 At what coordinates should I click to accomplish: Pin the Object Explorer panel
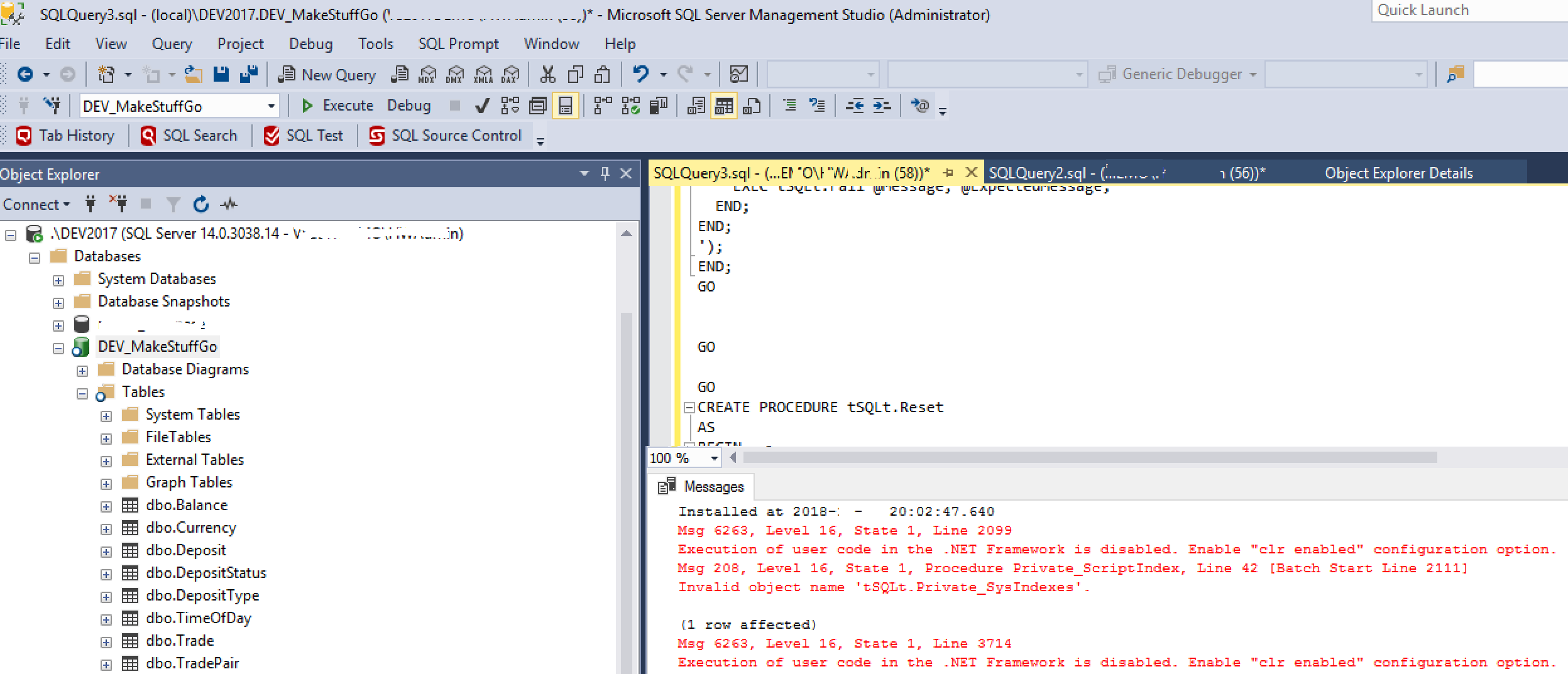(605, 174)
